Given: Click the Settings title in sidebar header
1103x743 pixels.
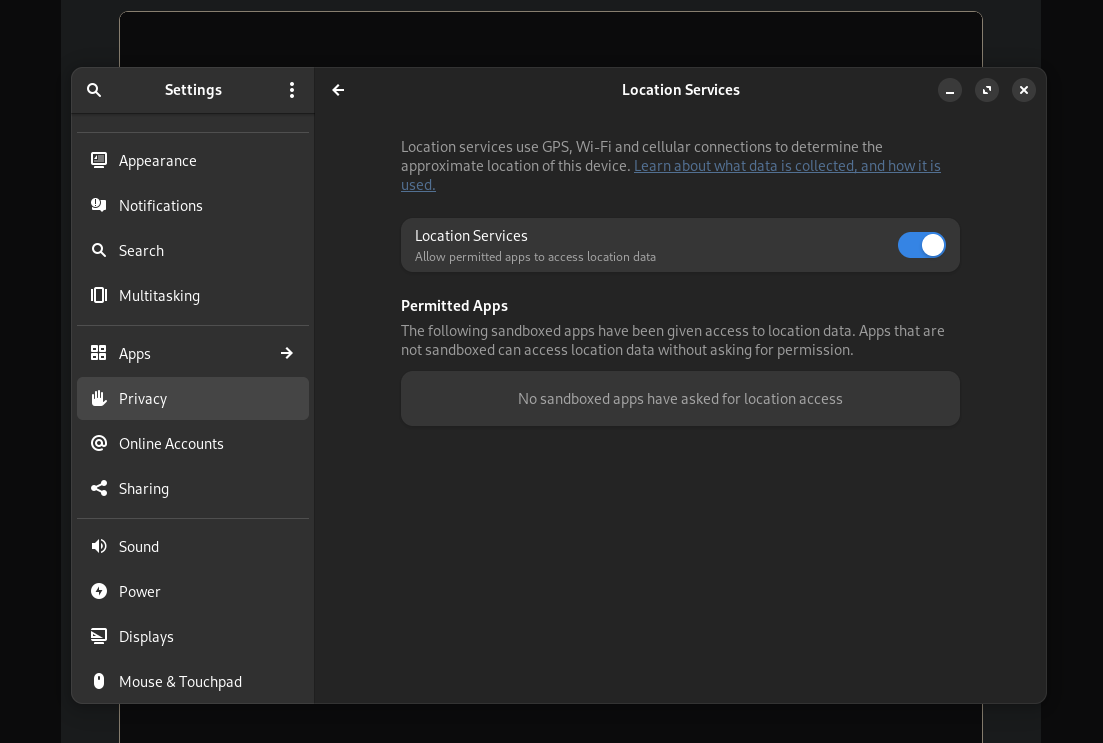Looking at the screenshot, I should [193, 90].
